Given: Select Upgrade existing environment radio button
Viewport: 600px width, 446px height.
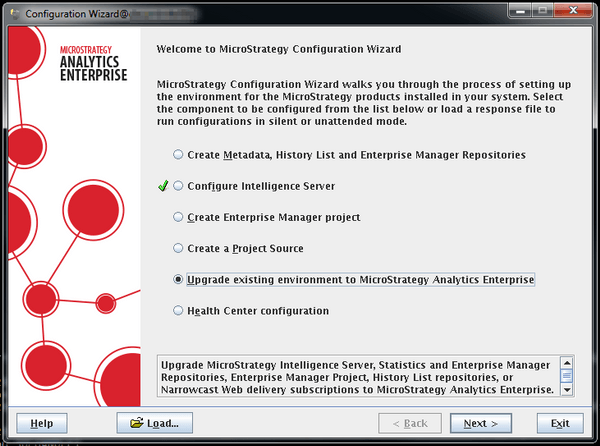Looking at the screenshot, I should point(179,280).
